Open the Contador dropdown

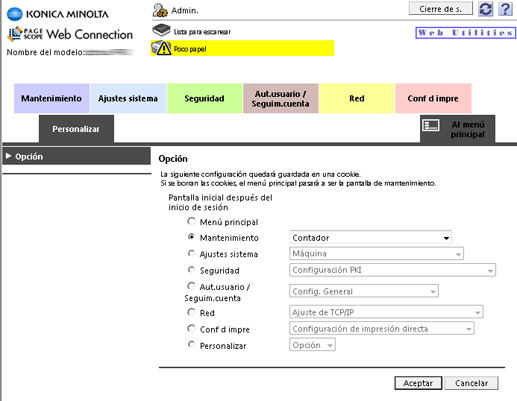pos(370,238)
